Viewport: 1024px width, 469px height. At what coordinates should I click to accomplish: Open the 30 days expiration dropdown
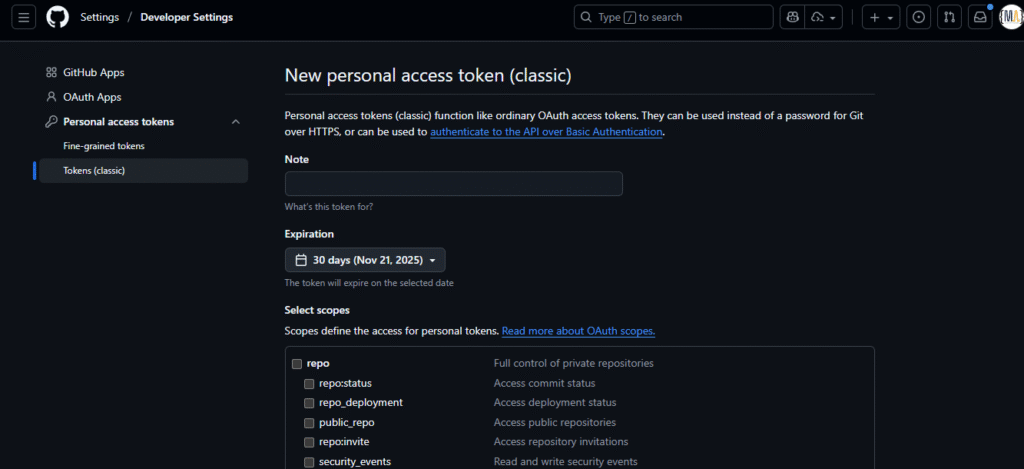[365, 260]
